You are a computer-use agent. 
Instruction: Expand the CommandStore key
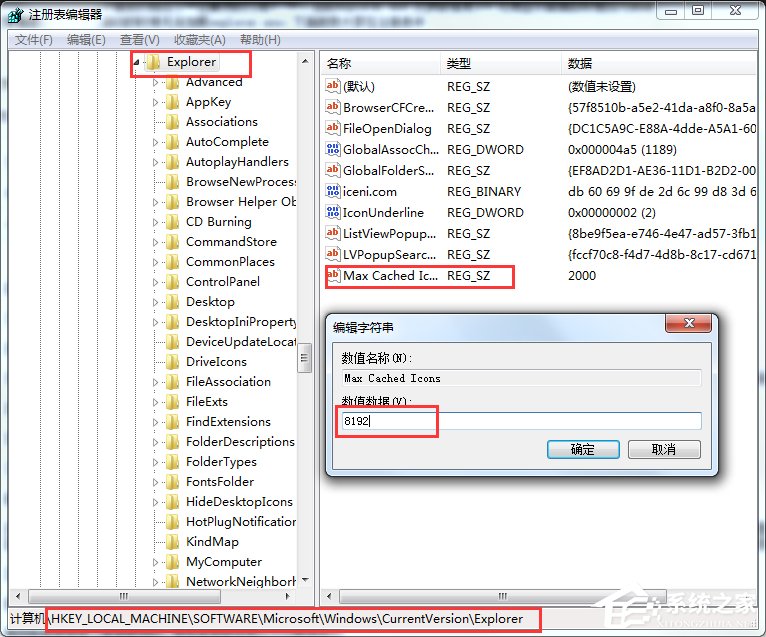coord(155,242)
